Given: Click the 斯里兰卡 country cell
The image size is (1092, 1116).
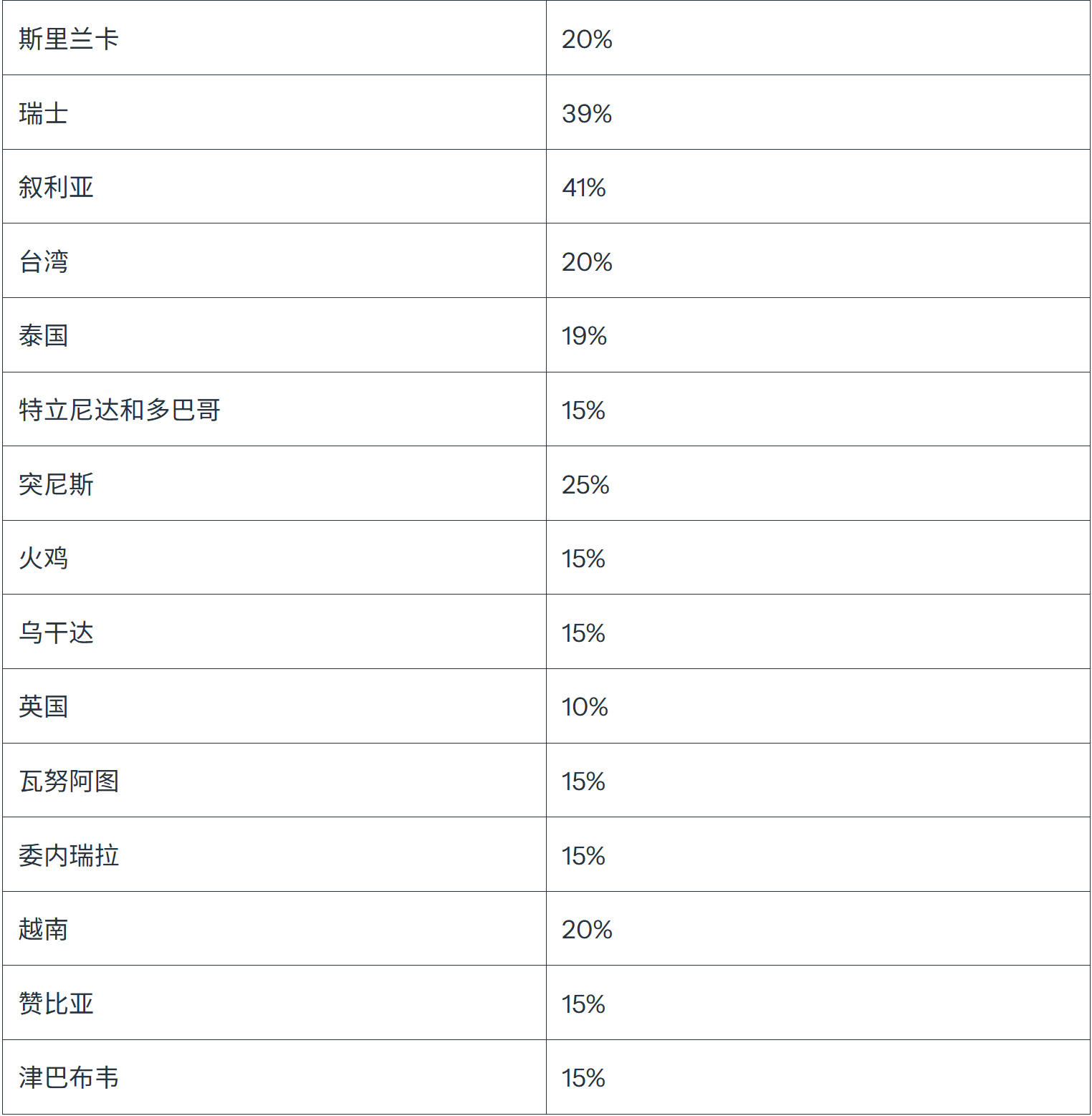Looking at the screenshot, I should pyautogui.click(x=69, y=39).
